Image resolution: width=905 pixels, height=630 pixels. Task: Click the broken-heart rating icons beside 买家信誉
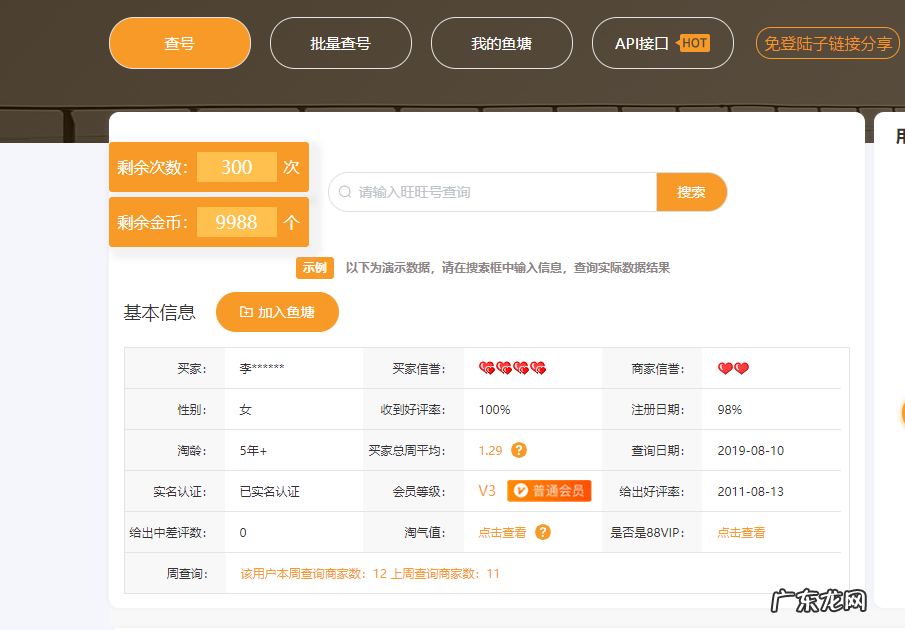coord(513,368)
